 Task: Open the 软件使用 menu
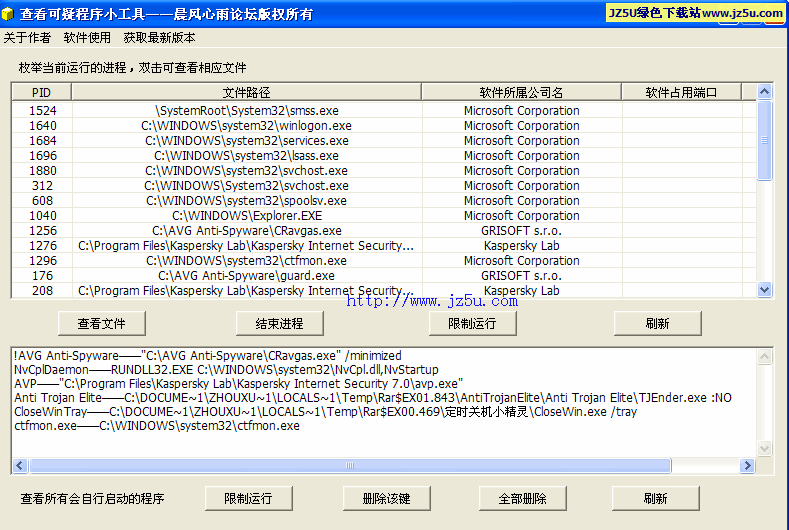click(87, 38)
